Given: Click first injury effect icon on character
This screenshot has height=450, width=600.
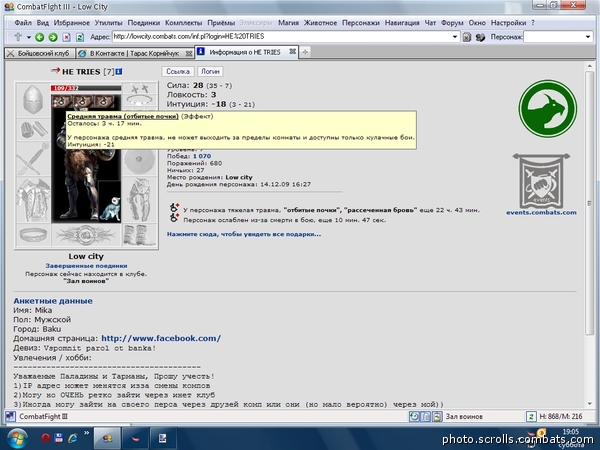Looking at the screenshot, I should (60, 101).
